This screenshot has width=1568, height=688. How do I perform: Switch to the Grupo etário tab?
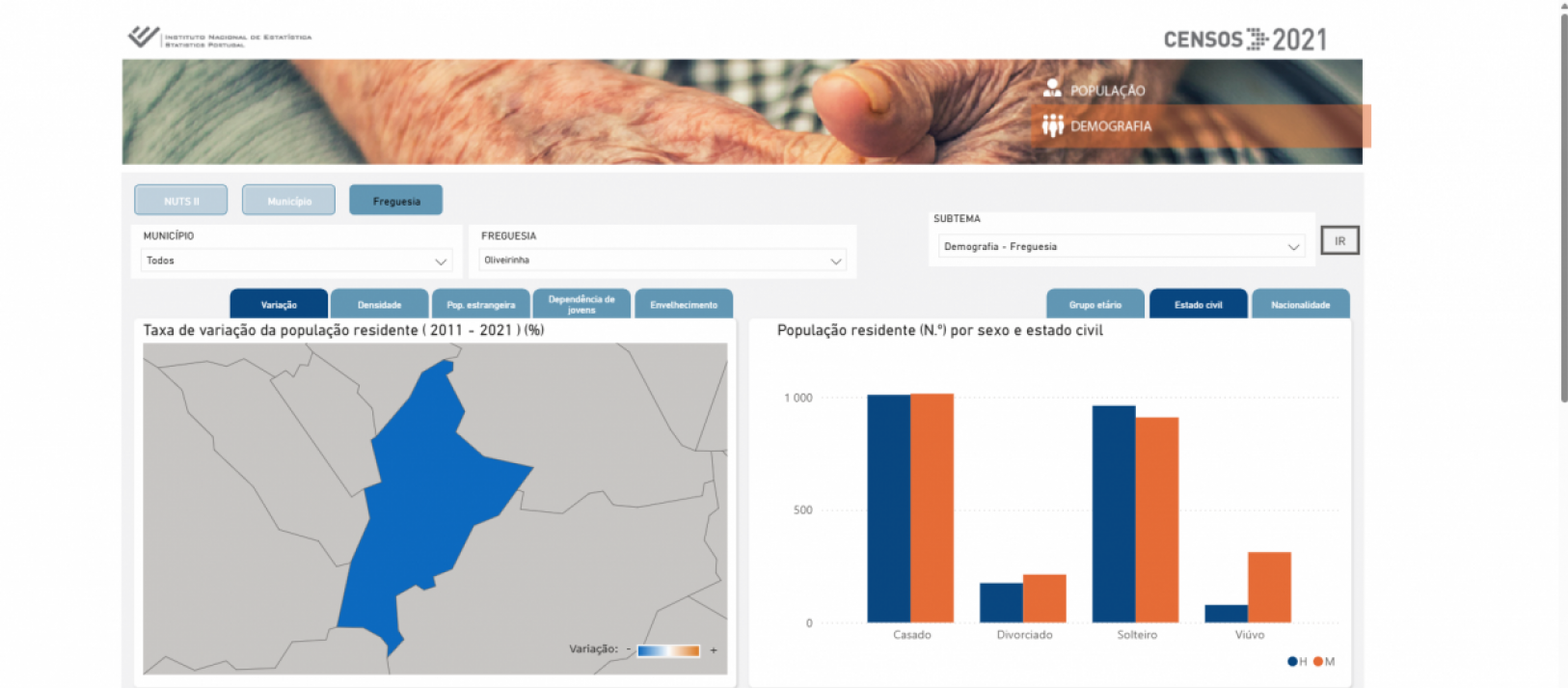(1095, 304)
